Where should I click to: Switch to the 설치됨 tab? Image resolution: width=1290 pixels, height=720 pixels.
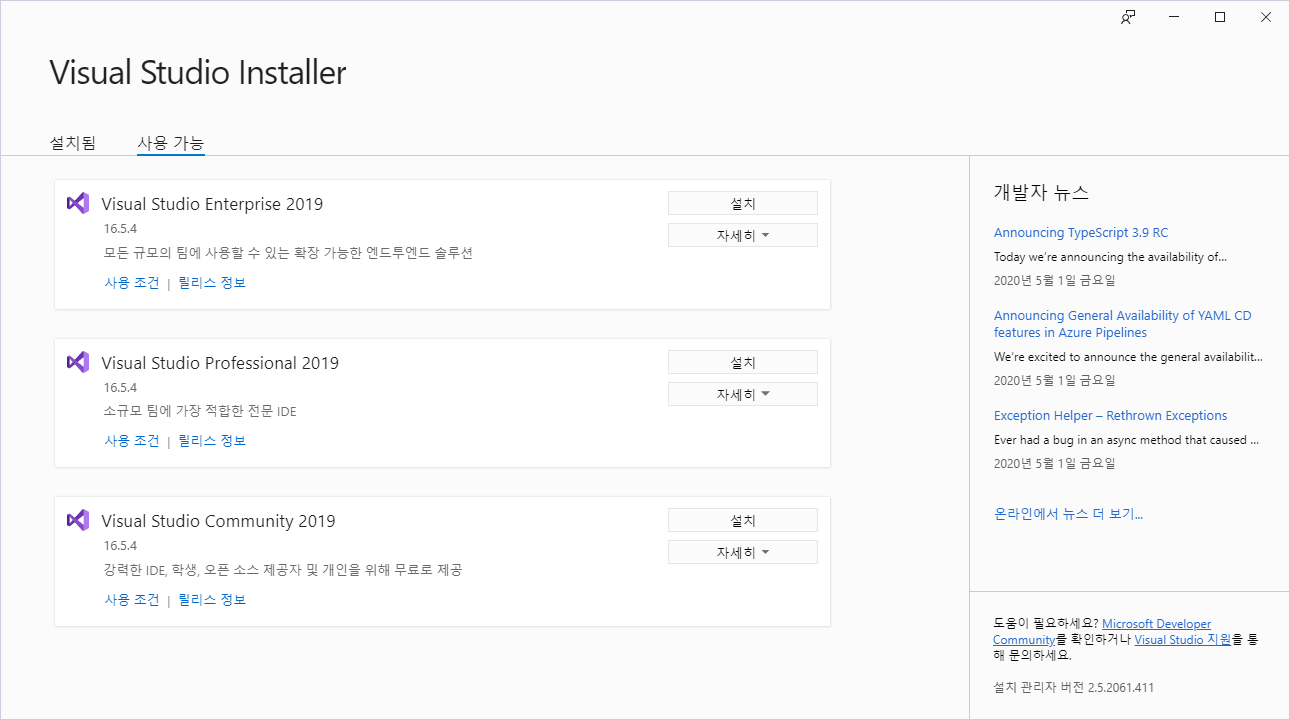[x=73, y=143]
